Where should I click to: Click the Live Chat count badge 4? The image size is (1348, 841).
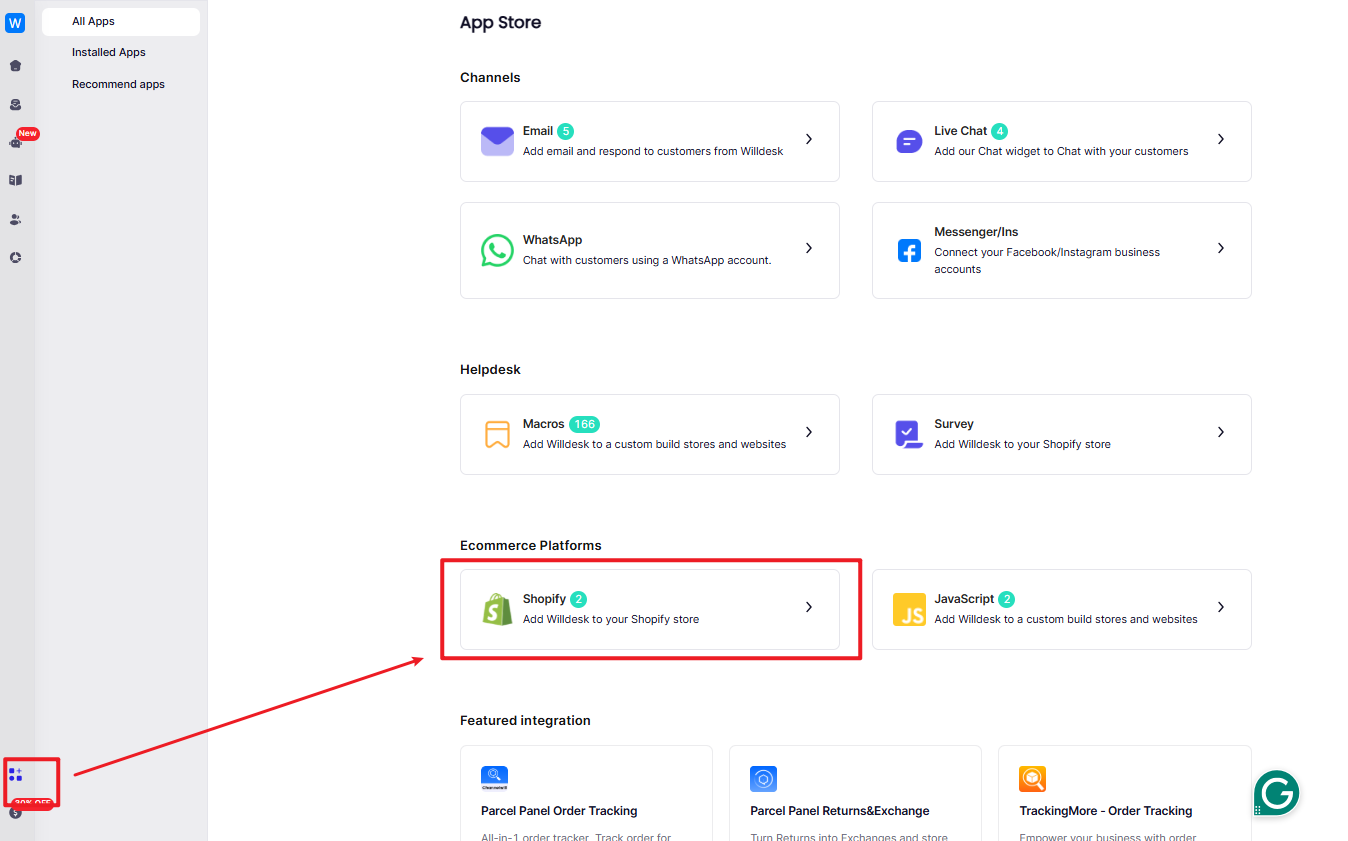coord(1000,131)
